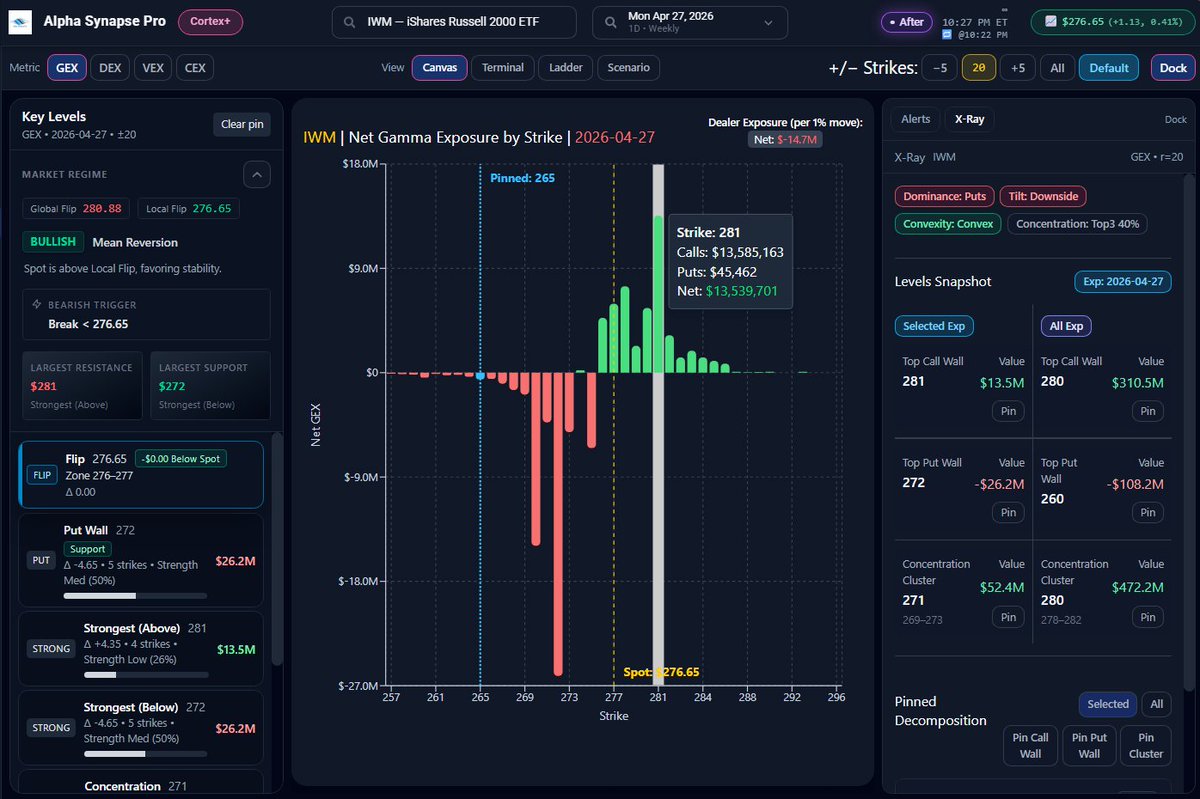Set strikes range to +5

(x=1018, y=68)
